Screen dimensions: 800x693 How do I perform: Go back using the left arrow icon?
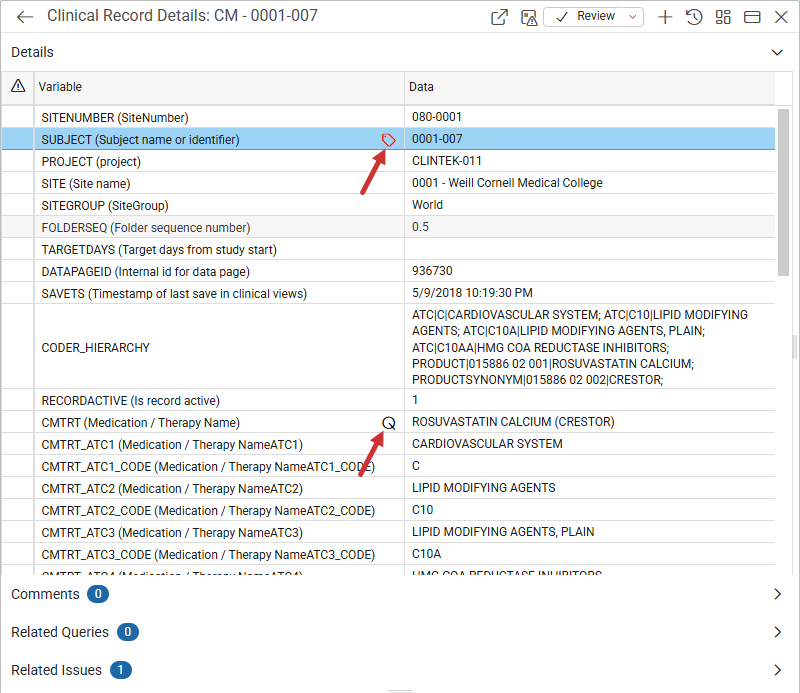tap(24, 17)
